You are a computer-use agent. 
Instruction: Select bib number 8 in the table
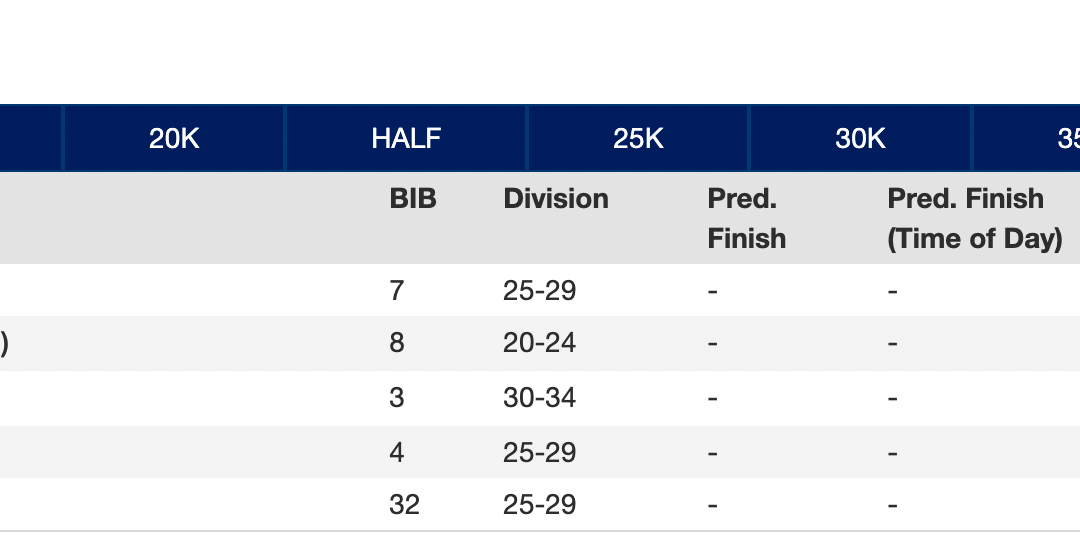397,343
